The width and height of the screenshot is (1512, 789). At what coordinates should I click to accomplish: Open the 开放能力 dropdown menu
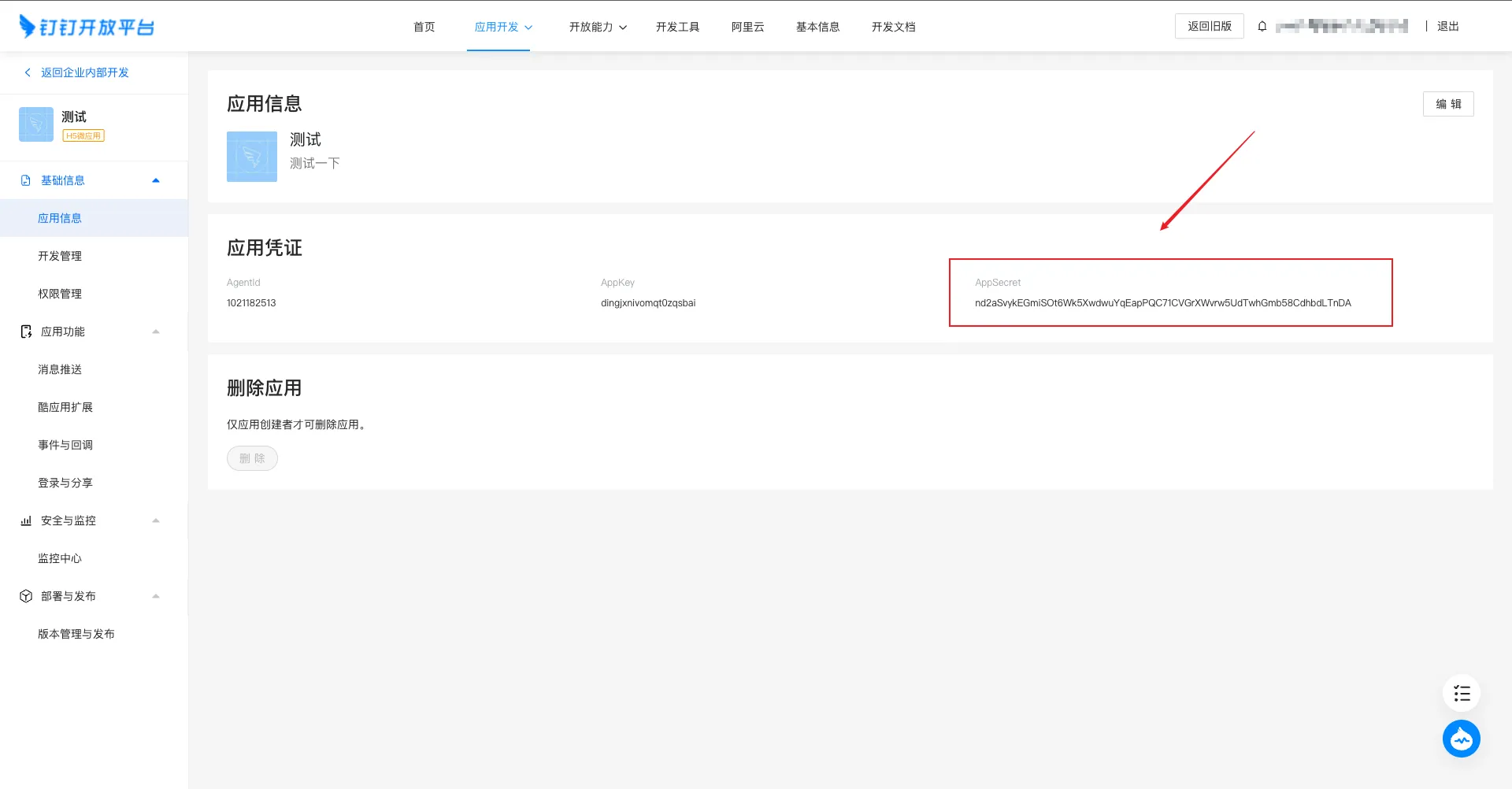point(598,27)
